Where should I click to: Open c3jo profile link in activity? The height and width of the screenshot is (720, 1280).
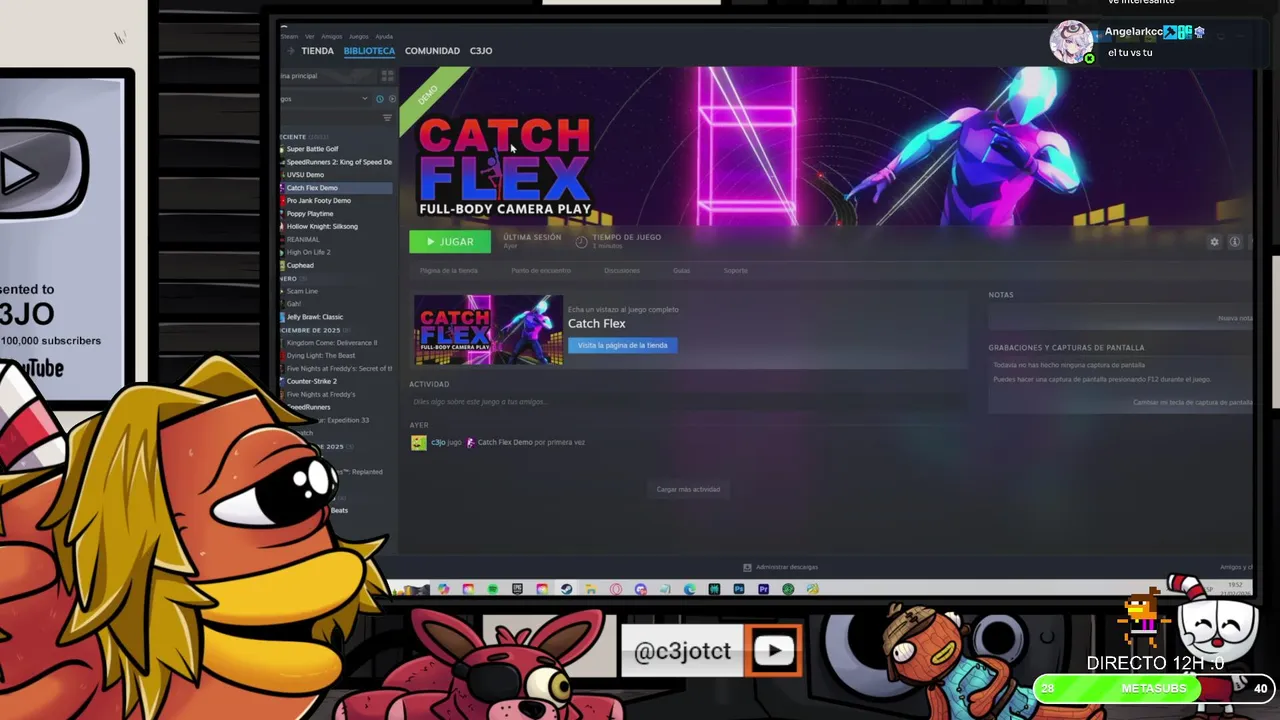[x=438, y=442]
